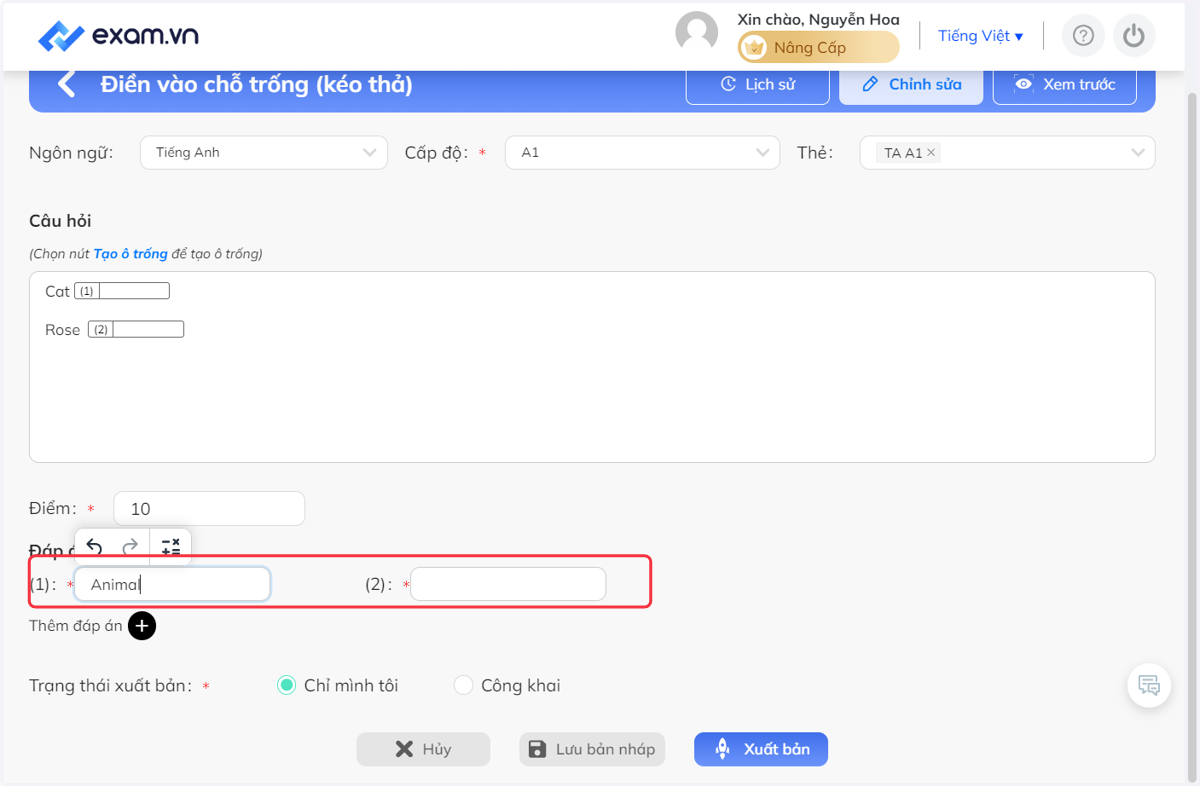Select the Công khai radio
Image resolution: width=1200 pixels, height=786 pixels.
click(x=463, y=686)
